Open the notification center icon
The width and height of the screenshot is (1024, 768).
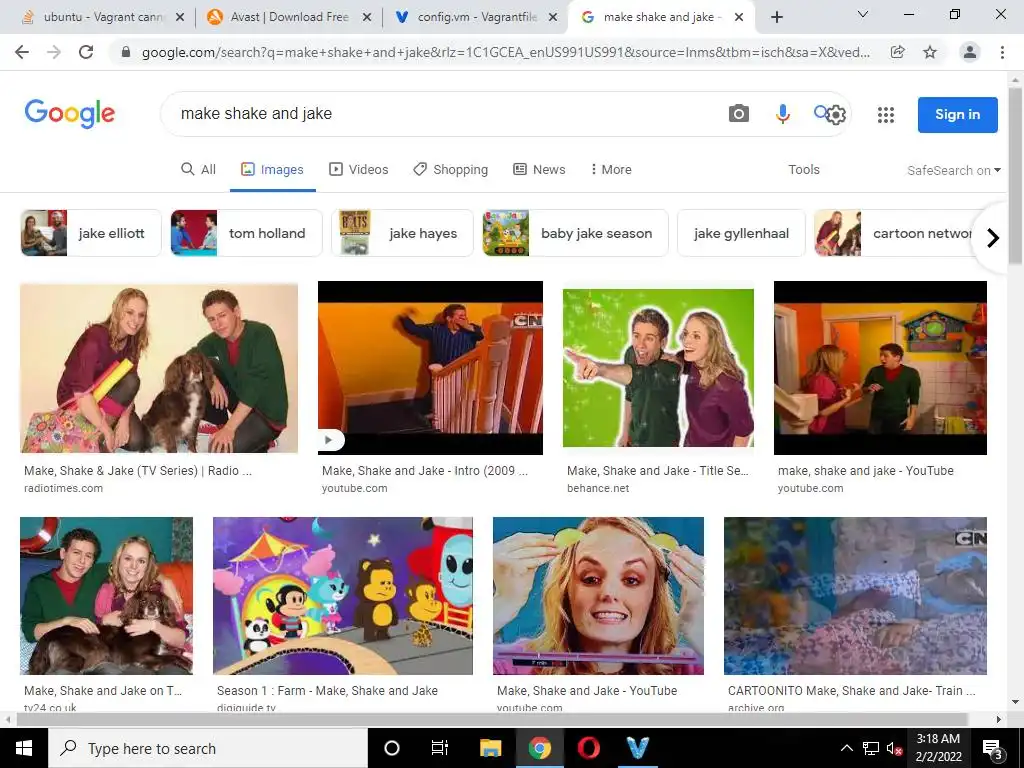(x=993, y=748)
